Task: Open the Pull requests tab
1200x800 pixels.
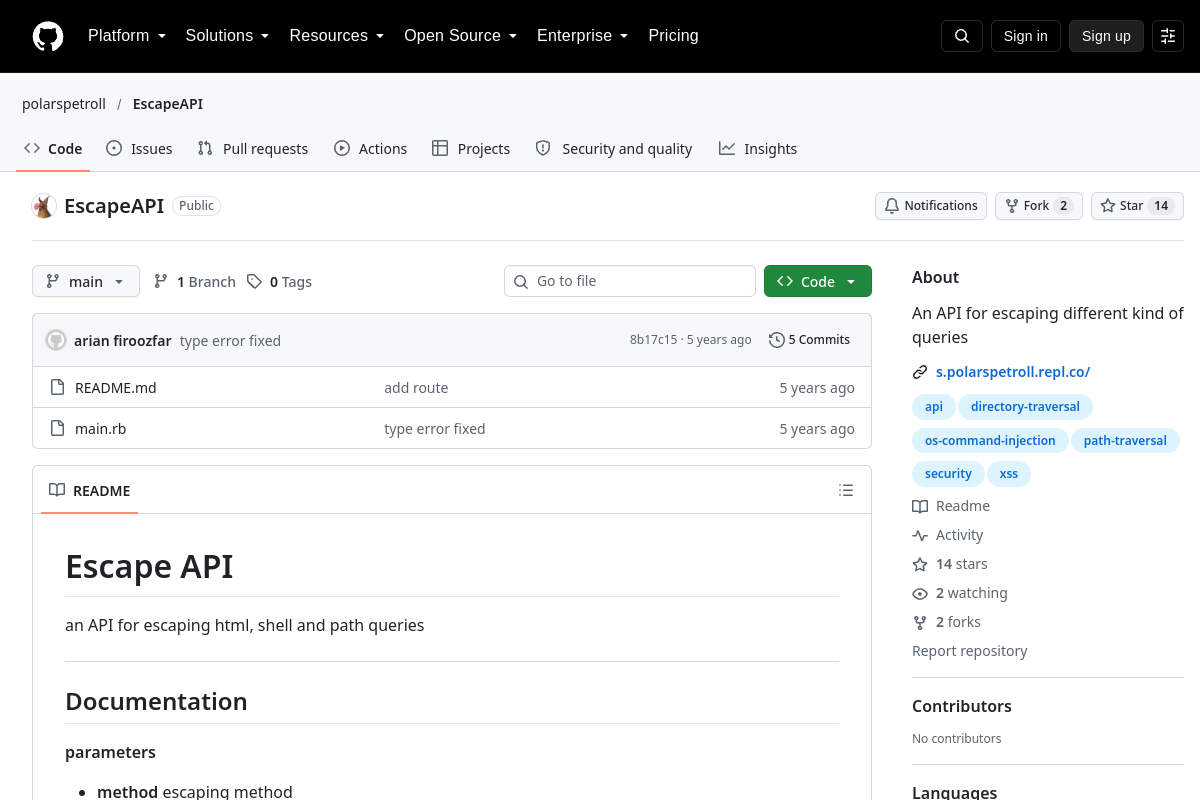Action: [253, 149]
